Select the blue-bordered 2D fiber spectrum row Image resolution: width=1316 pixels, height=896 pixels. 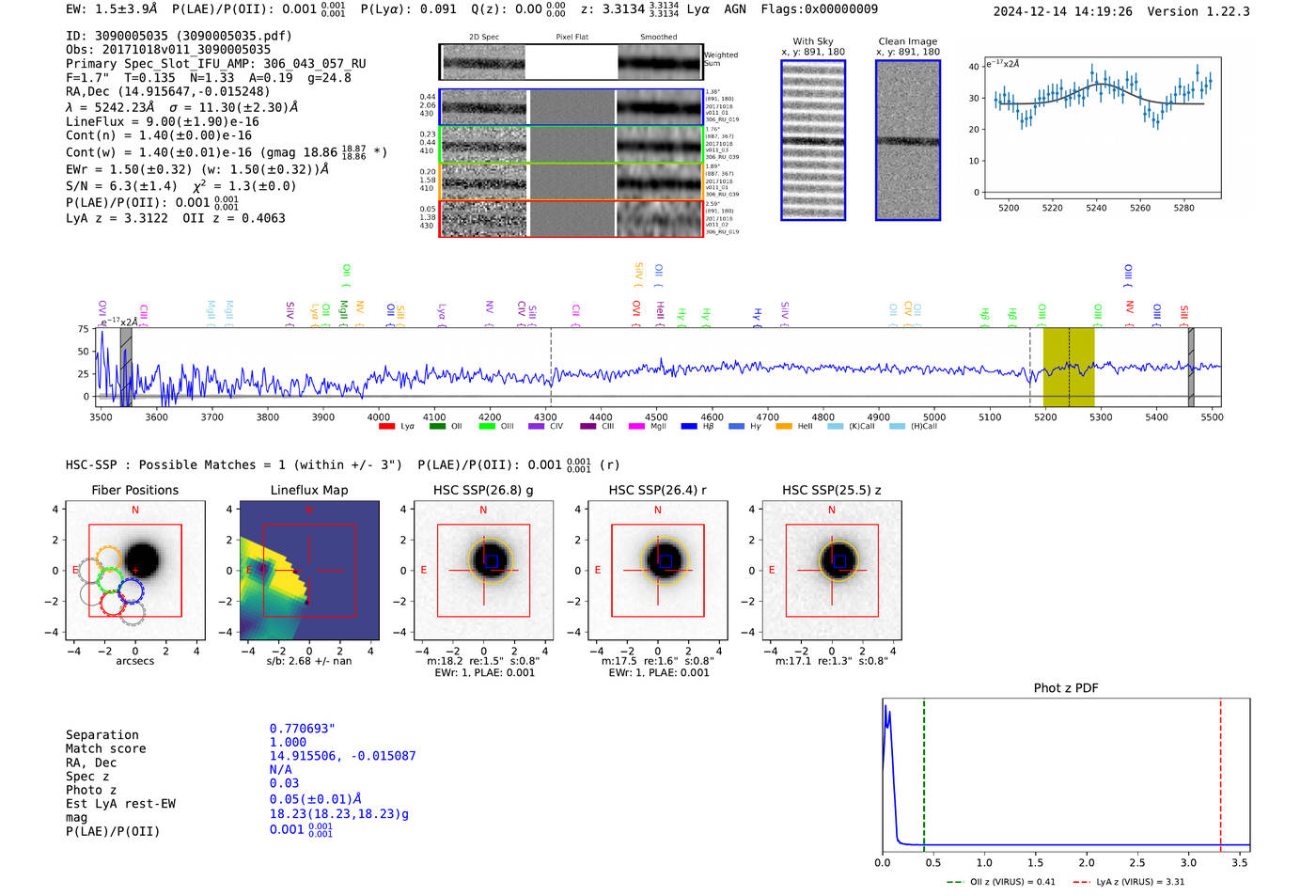coord(572,107)
